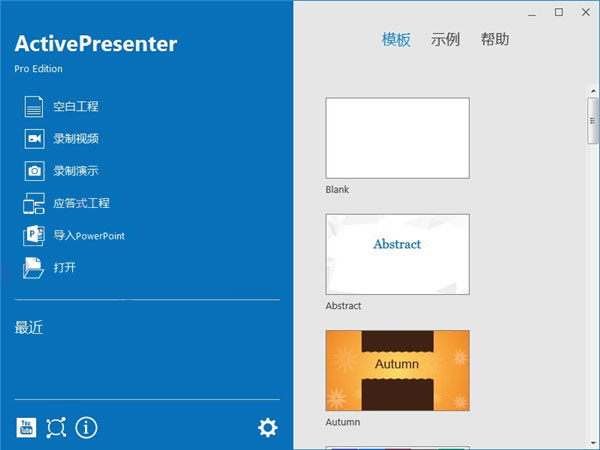Click the PowerPoint import icon
Screen dimensions: 600x450
[x=34, y=235]
